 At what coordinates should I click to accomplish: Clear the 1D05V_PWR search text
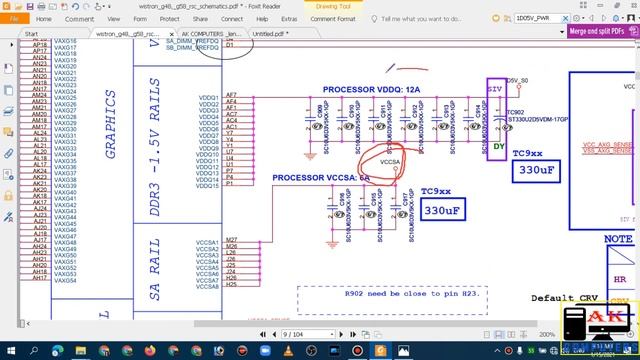[x=565, y=18]
